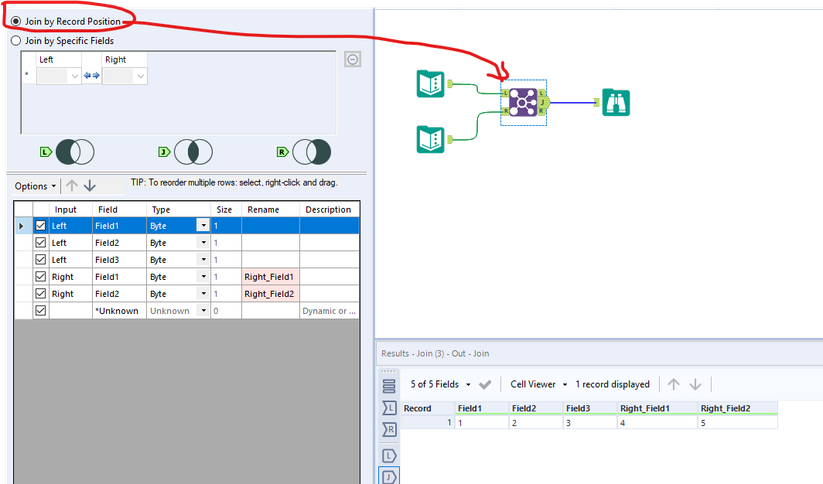Select the row indicator arrow for Field1
This screenshot has height=484, width=823.
pyautogui.click(x=22, y=226)
